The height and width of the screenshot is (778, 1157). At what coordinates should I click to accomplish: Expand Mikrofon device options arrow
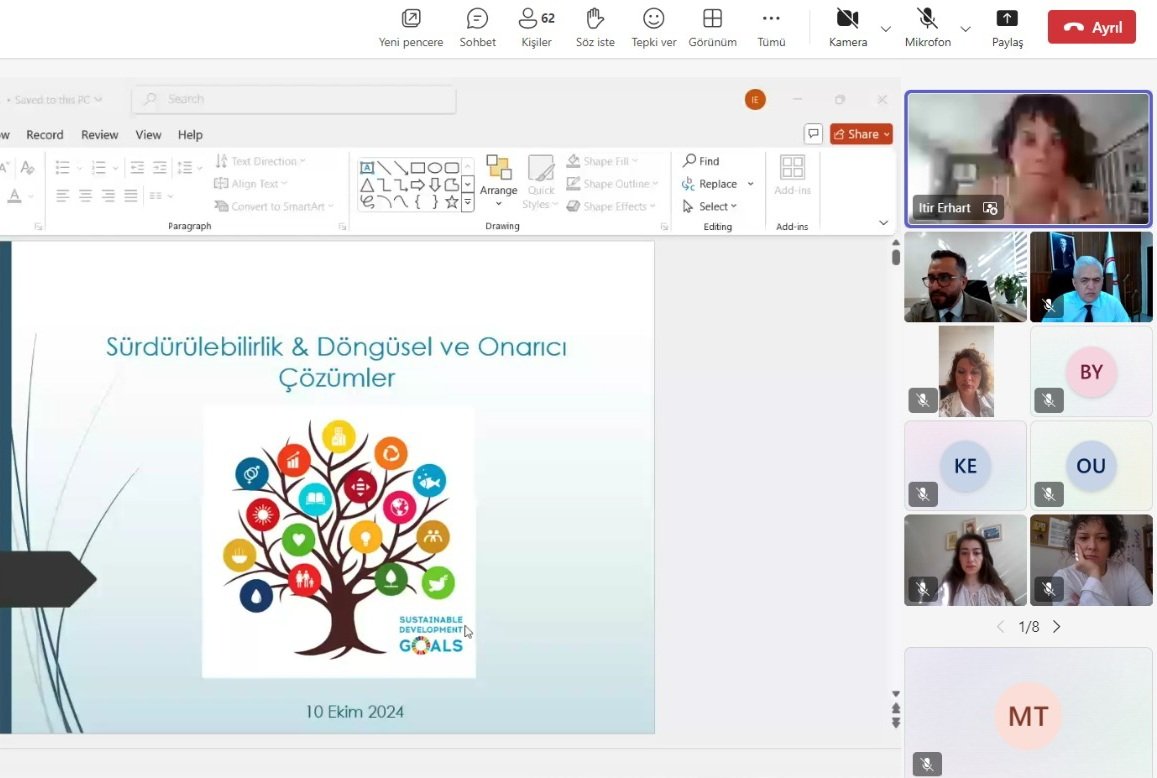[965, 29]
